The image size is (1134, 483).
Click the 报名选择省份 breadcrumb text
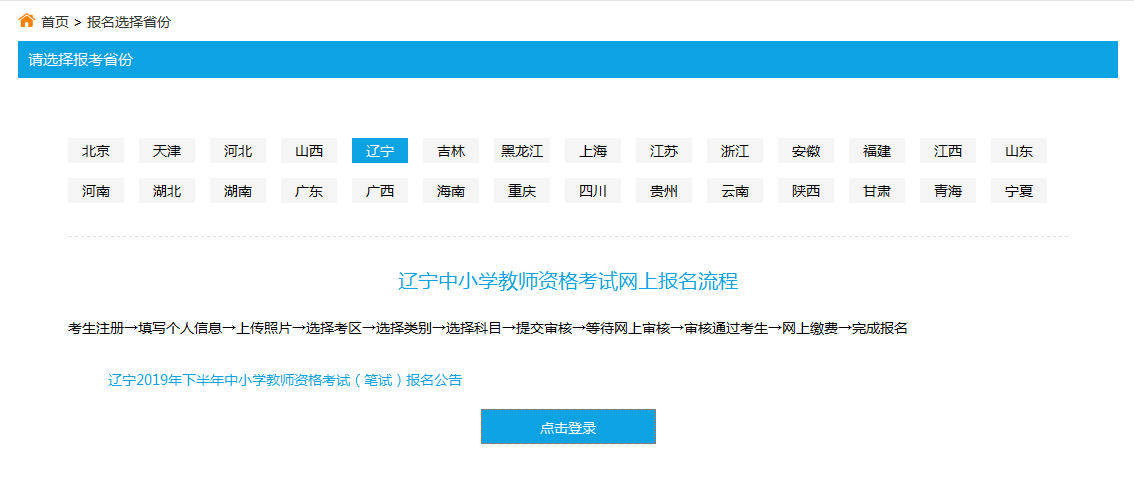pyautogui.click(x=129, y=22)
